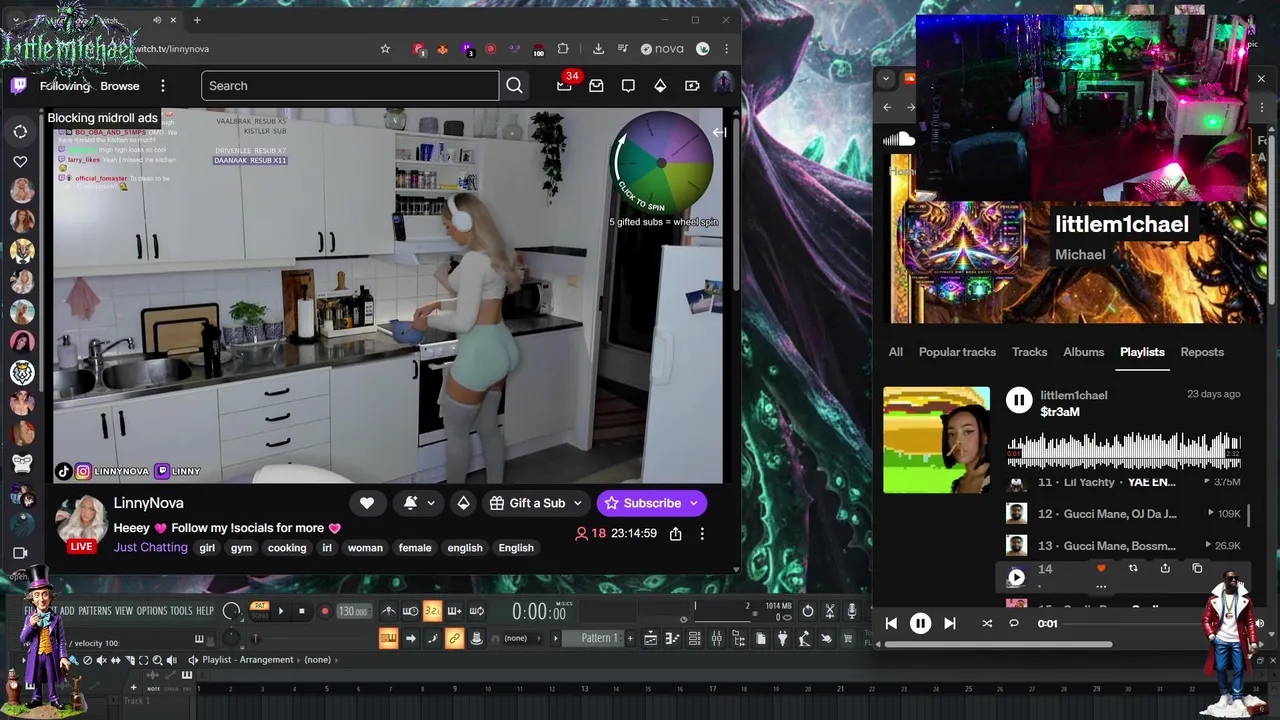The height and width of the screenshot is (720, 1280).
Task: Click the Twitch search magnifier button
Action: point(514,86)
